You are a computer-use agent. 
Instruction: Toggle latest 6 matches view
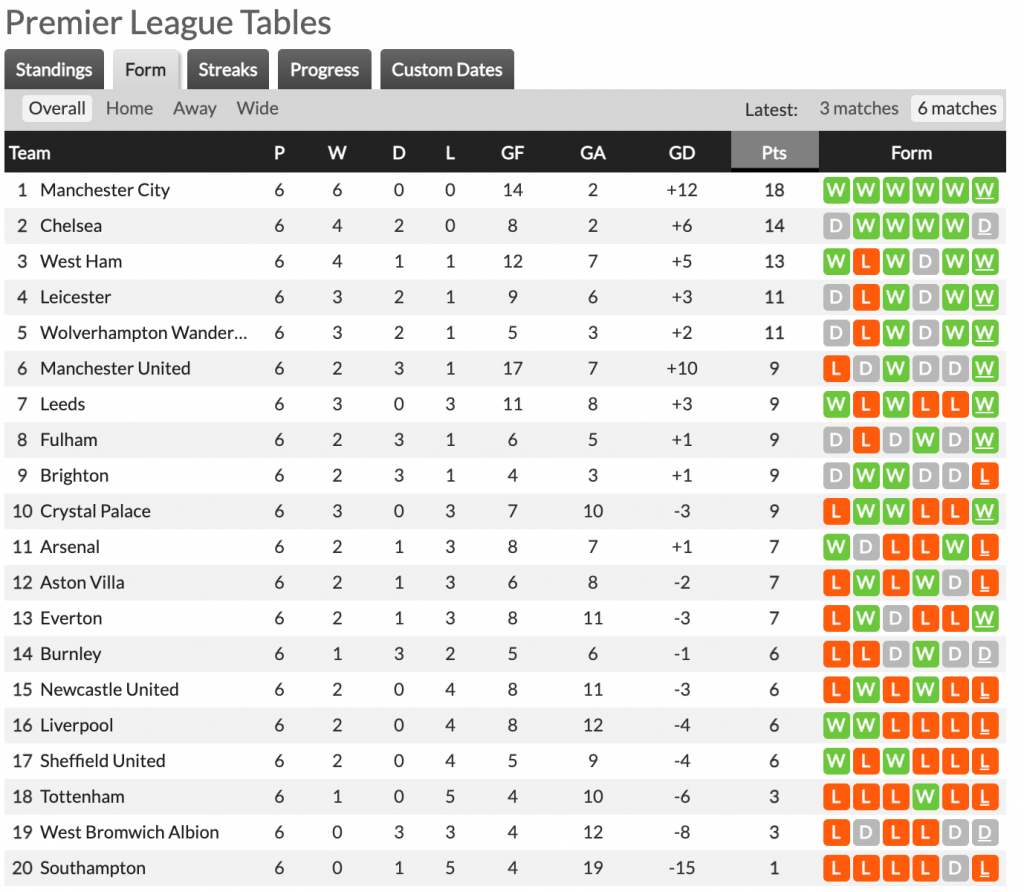[957, 108]
